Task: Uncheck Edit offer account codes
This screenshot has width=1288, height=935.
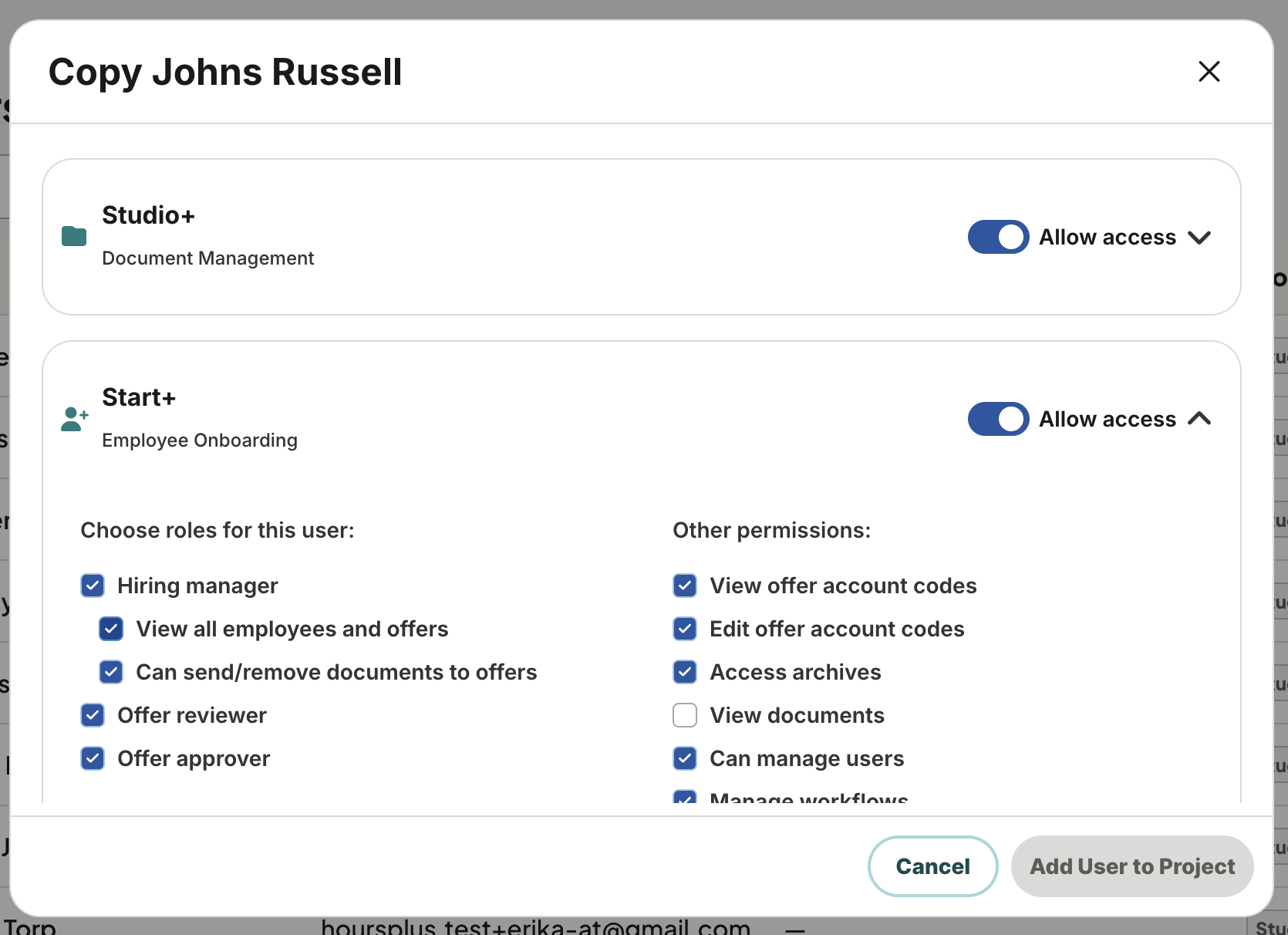Action: click(685, 629)
